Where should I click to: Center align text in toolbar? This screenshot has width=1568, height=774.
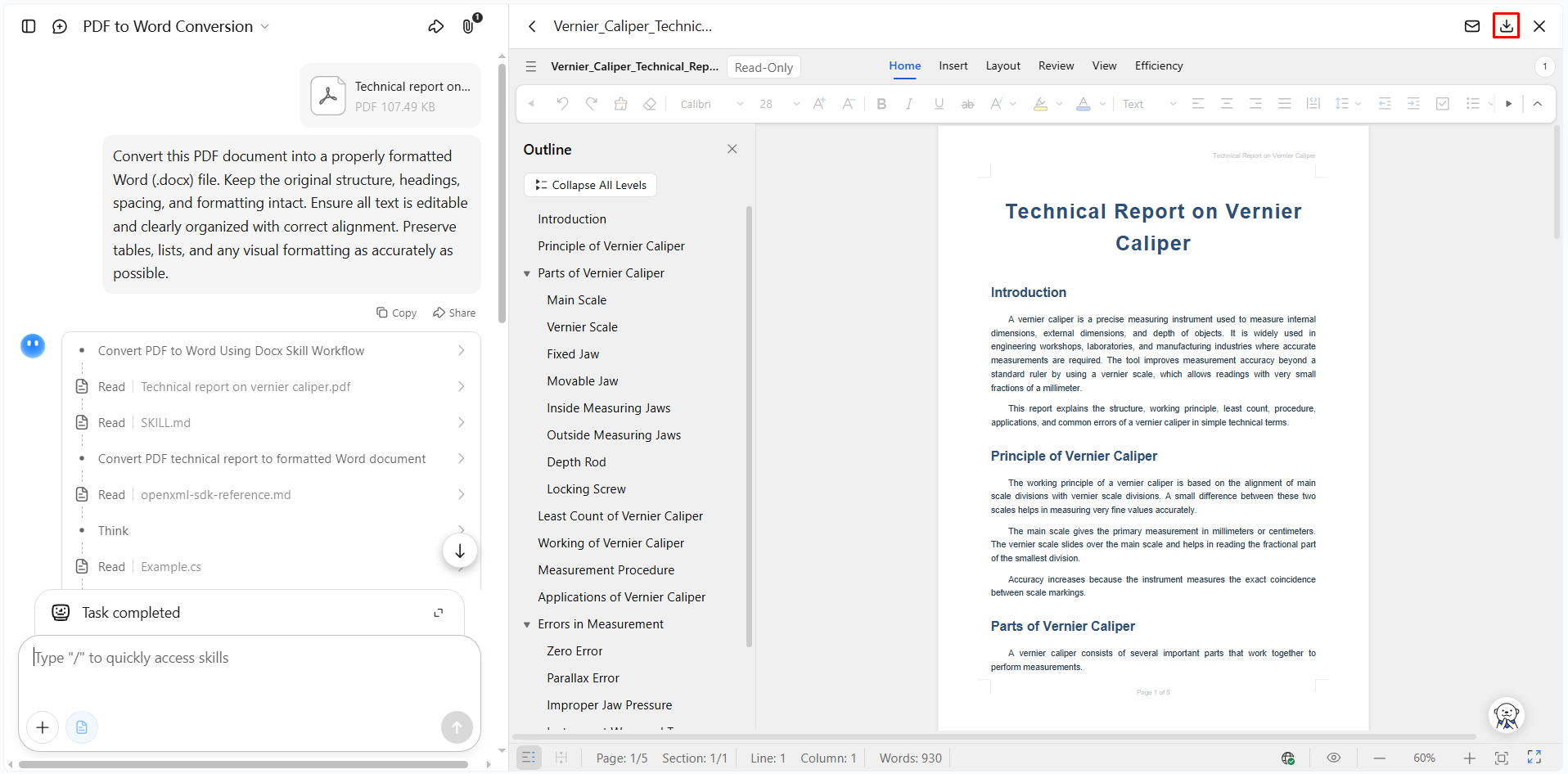(x=1227, y=104)
